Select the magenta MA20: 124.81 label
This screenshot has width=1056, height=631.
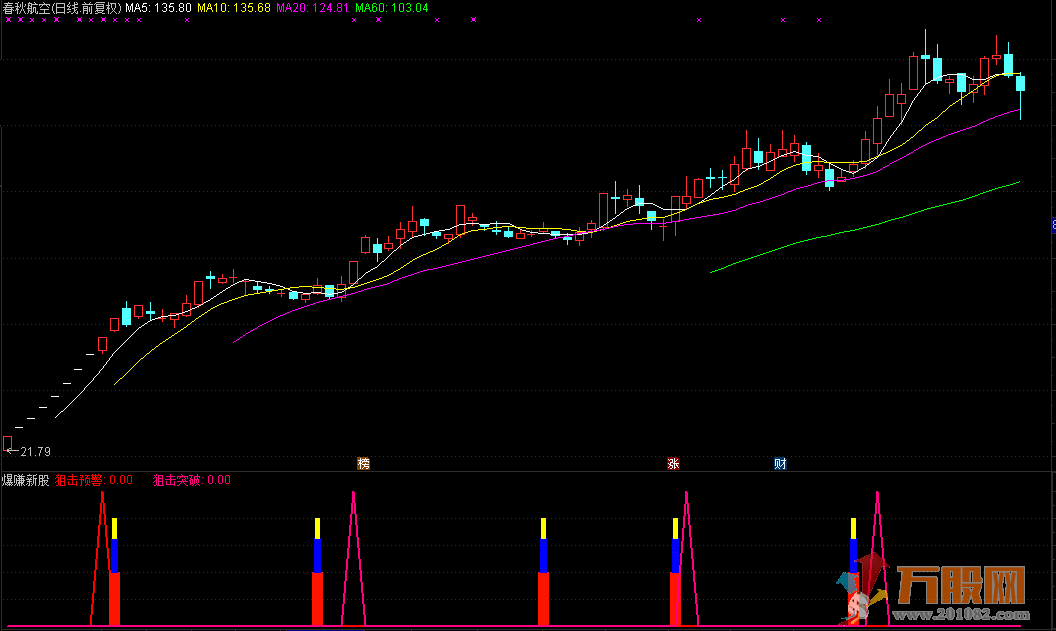(312, 7)
